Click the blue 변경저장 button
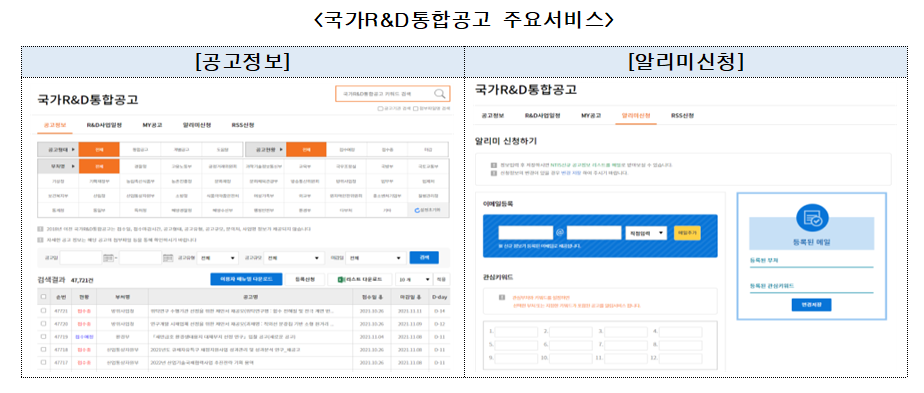This screenshot has width=924, height=393. tap(811, 305)
